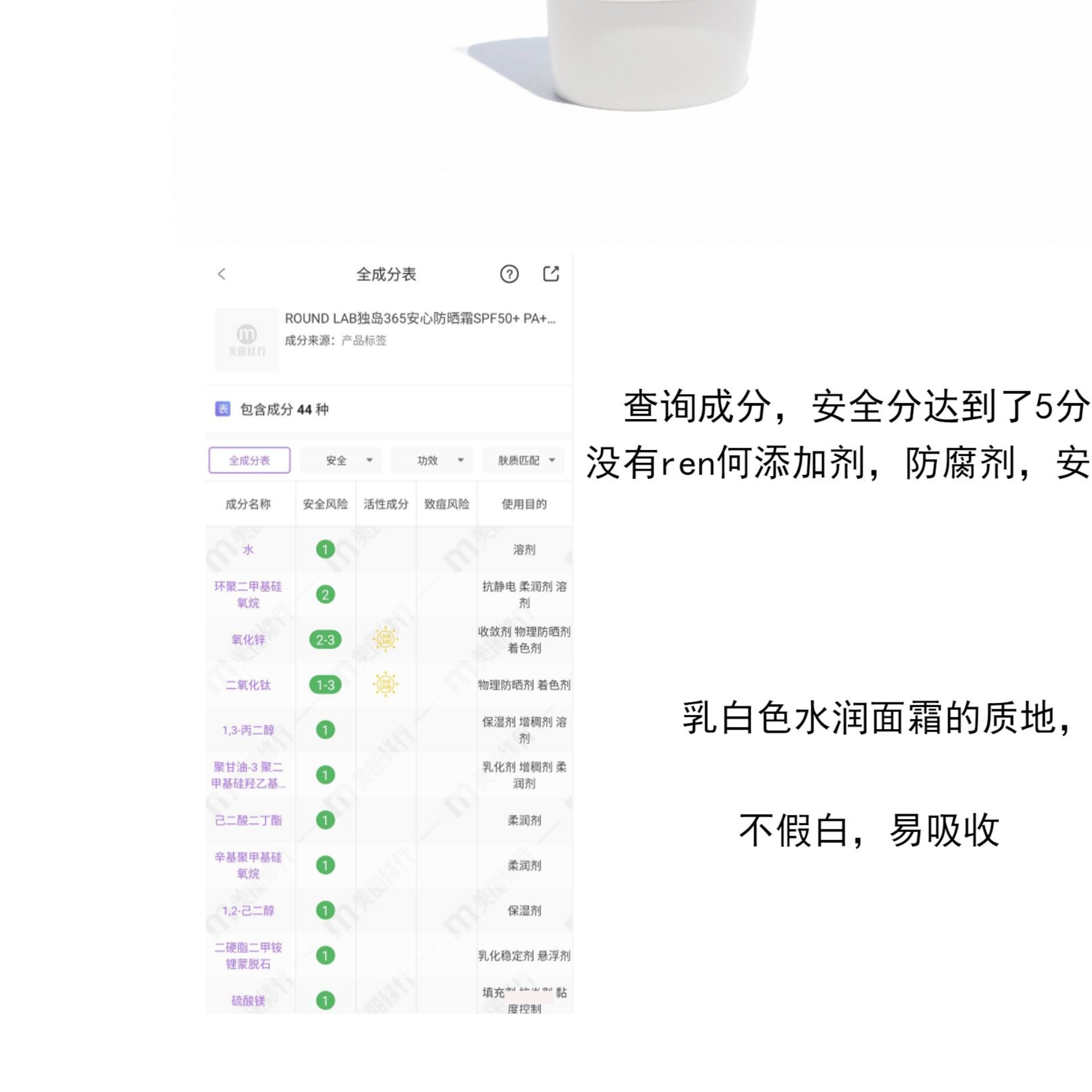Open the ingredient 水

click(x=248, y=549)
